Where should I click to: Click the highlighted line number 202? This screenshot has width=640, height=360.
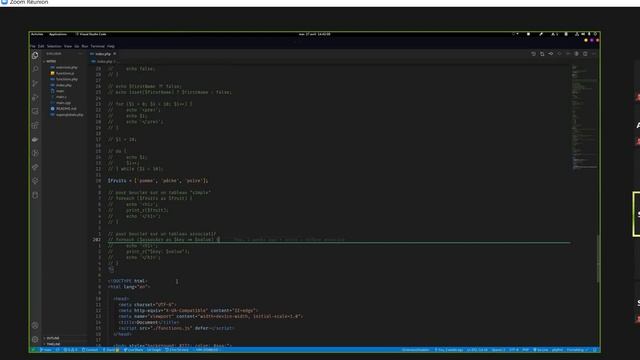[97, 240]
